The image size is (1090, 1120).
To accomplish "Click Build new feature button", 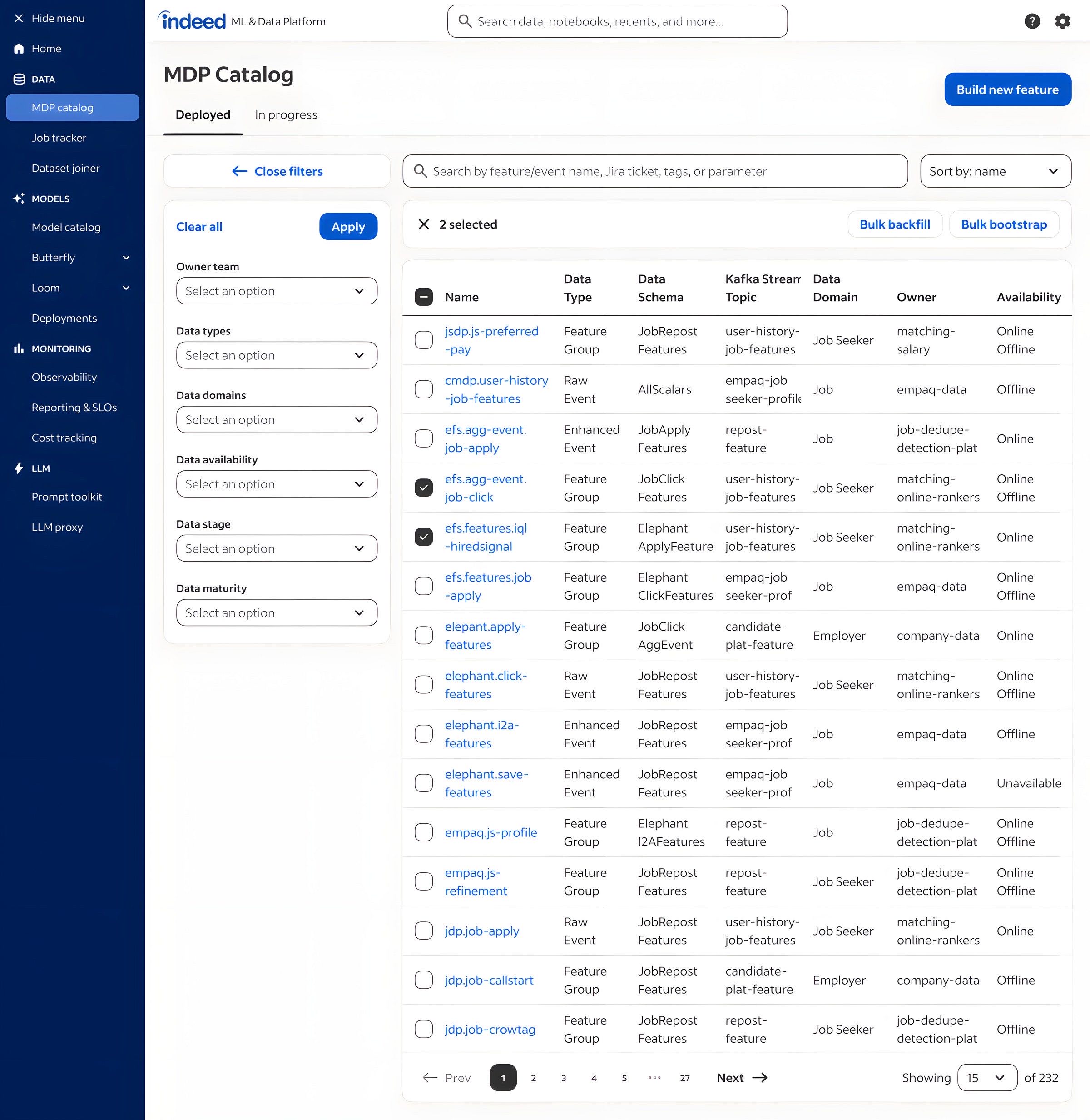I will point(1007,90).
